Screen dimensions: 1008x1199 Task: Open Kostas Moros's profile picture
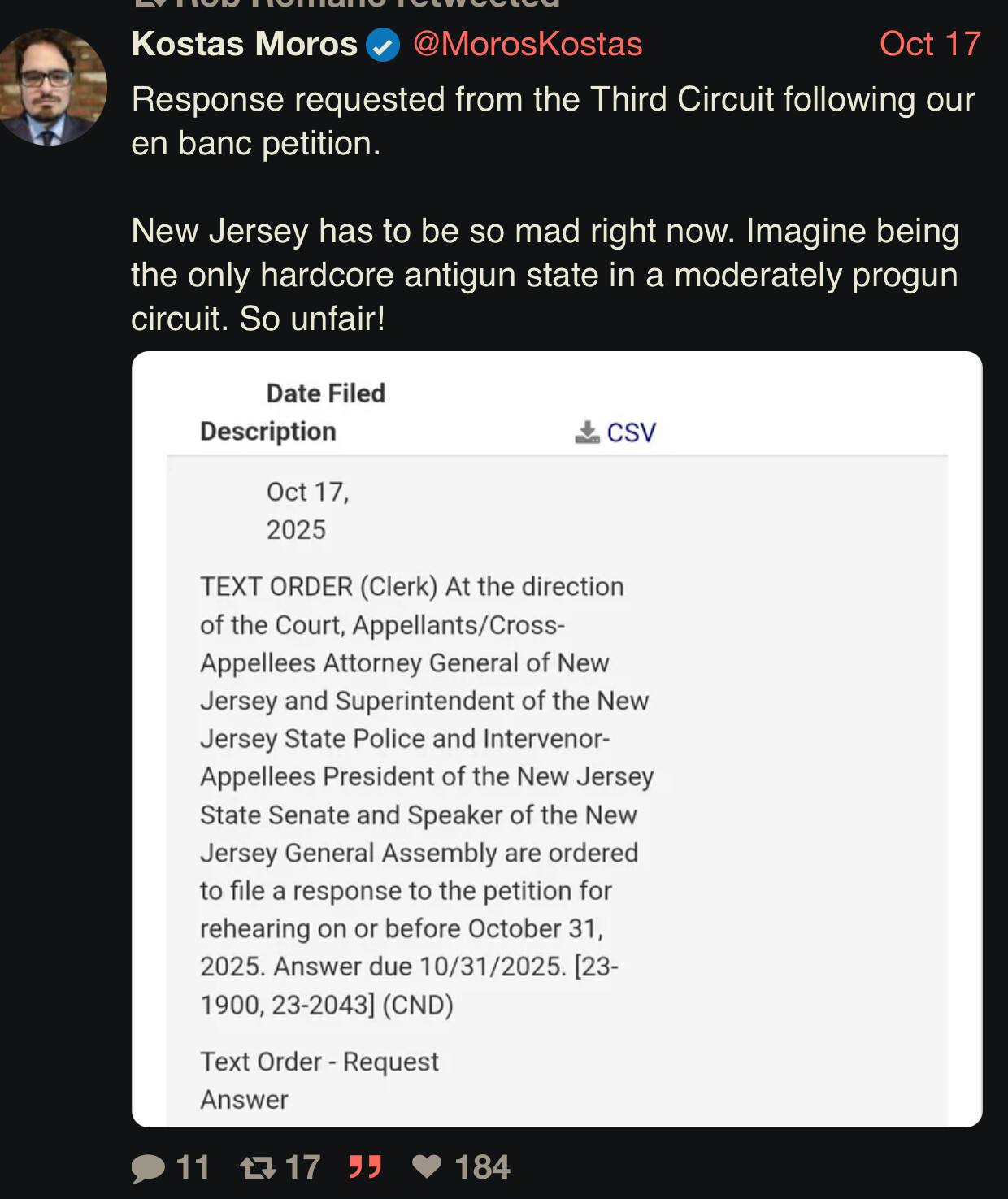pos(52,87)
